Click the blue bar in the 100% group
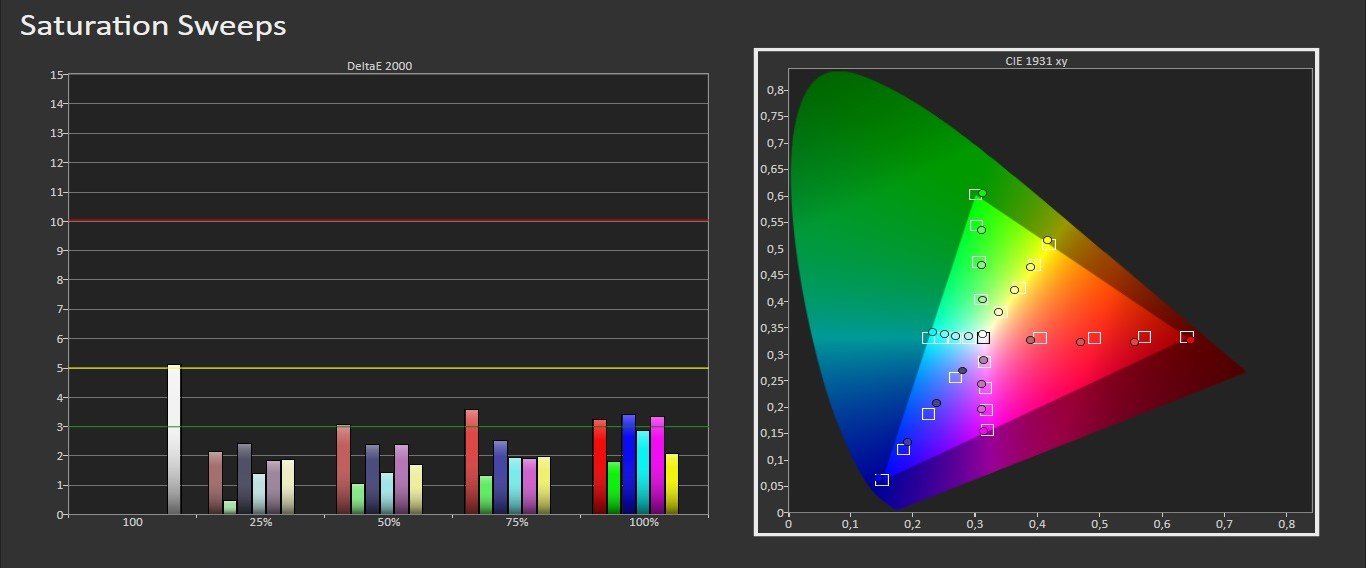Screen dimensions: 1366x568 [x=629, y=465]
